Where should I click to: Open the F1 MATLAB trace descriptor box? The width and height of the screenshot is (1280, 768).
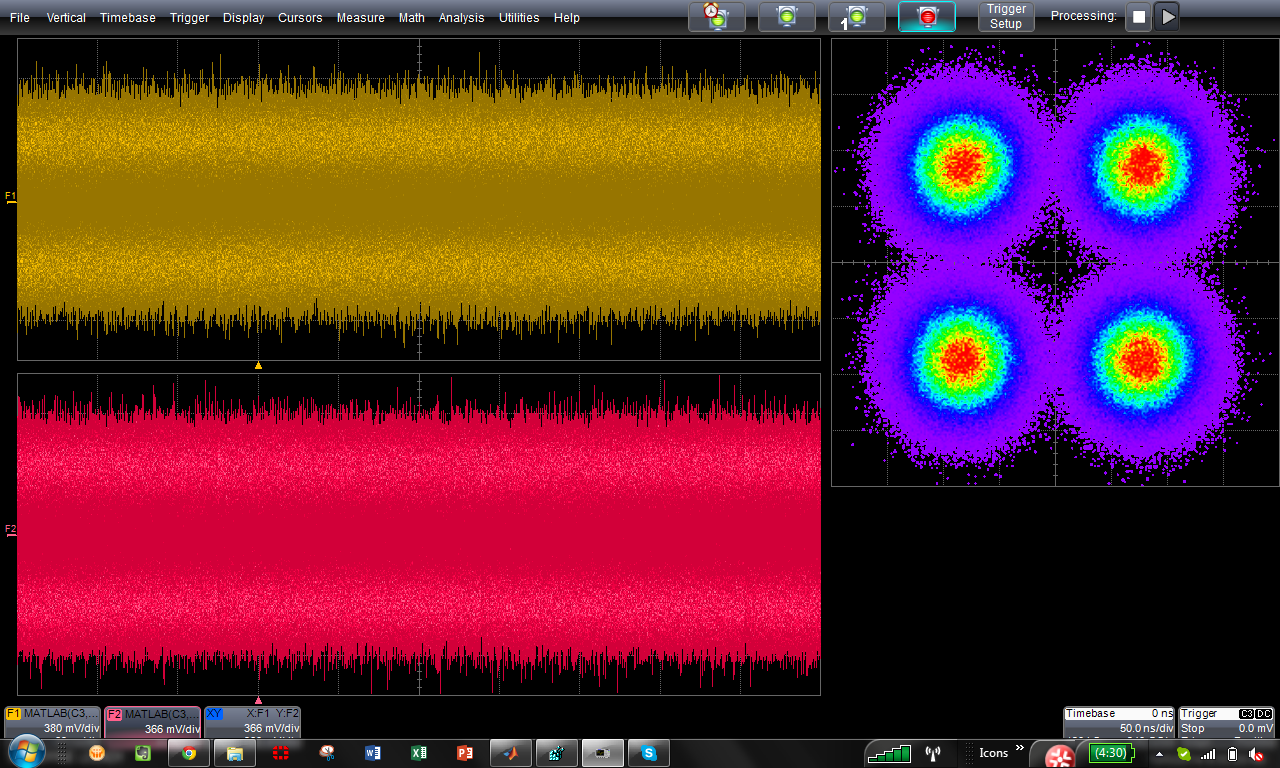(52, 721)
